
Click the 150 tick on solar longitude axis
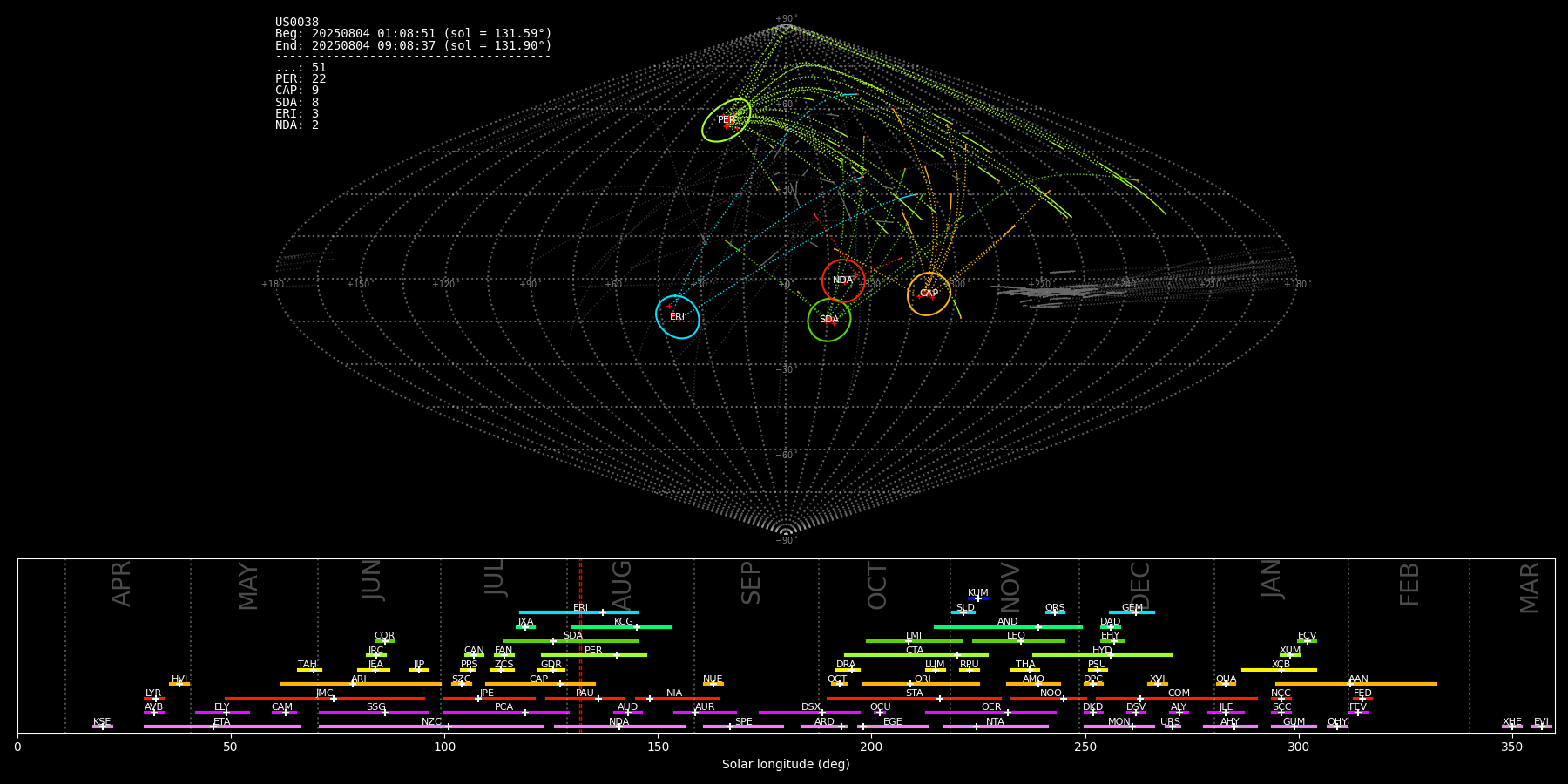[x=658, y=747]
